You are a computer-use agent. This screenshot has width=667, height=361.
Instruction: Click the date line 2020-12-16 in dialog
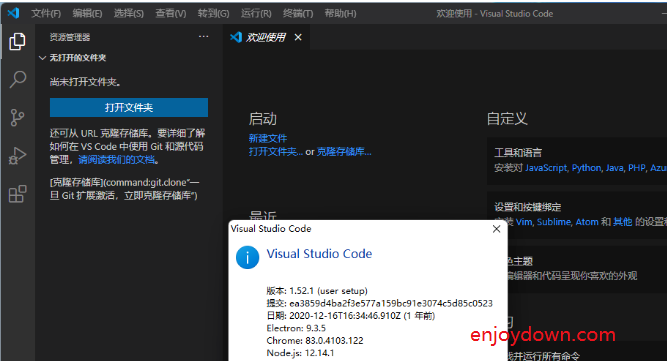[351, 316]
